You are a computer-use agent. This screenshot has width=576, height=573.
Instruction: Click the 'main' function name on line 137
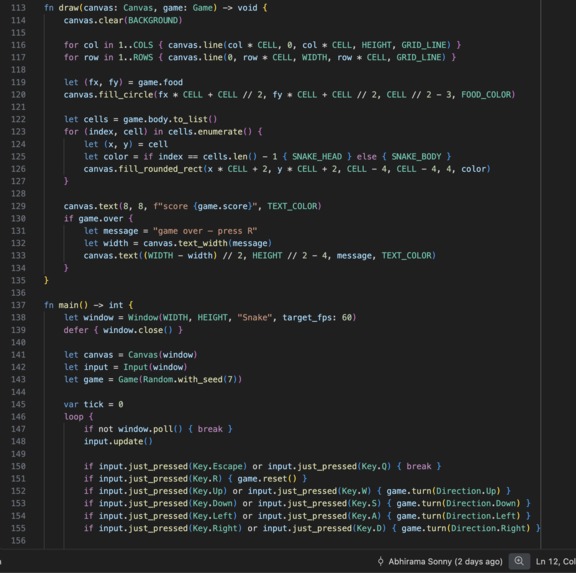click(69, 305)
